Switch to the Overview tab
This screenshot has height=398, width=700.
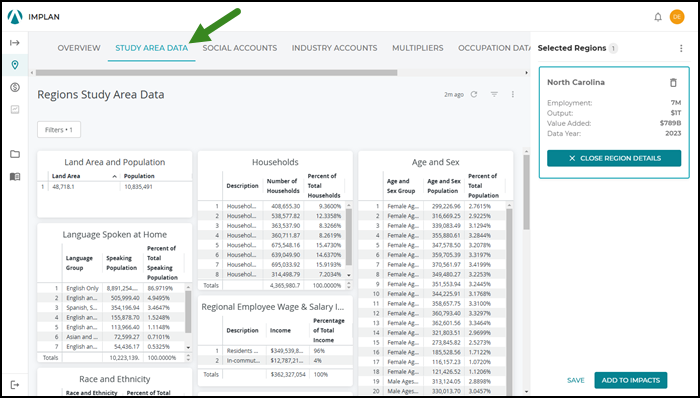(79, 48)
